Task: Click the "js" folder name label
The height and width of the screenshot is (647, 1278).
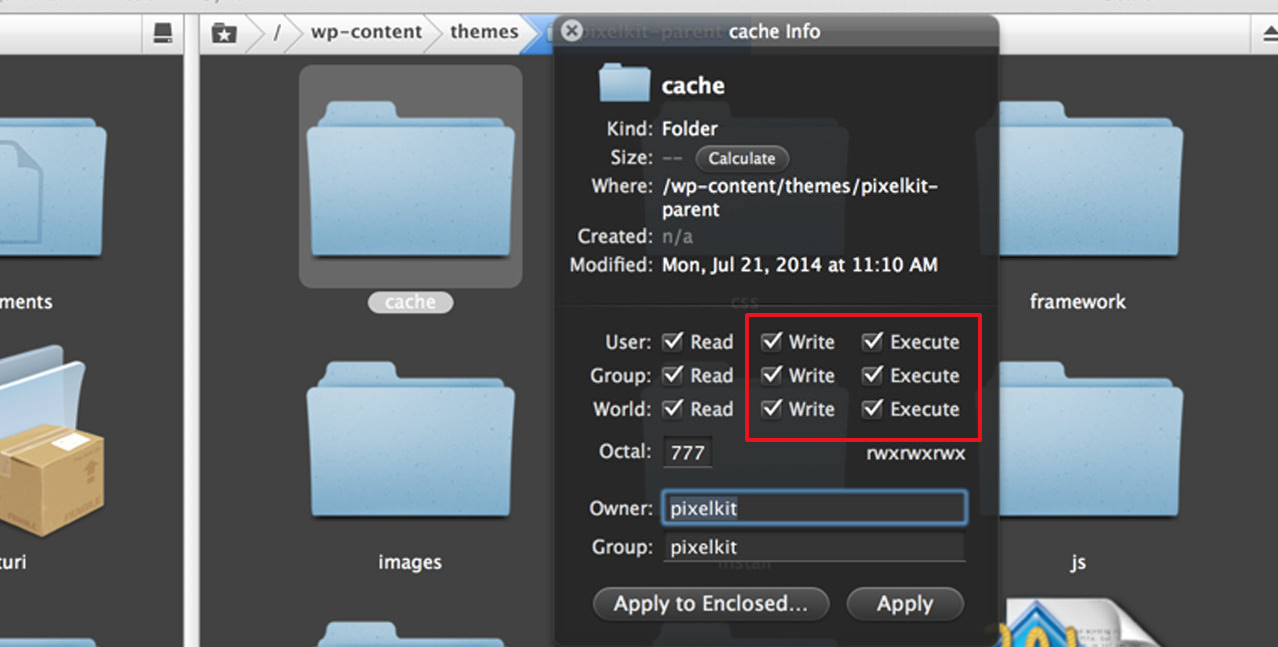Action: [x=1078, y=562]
